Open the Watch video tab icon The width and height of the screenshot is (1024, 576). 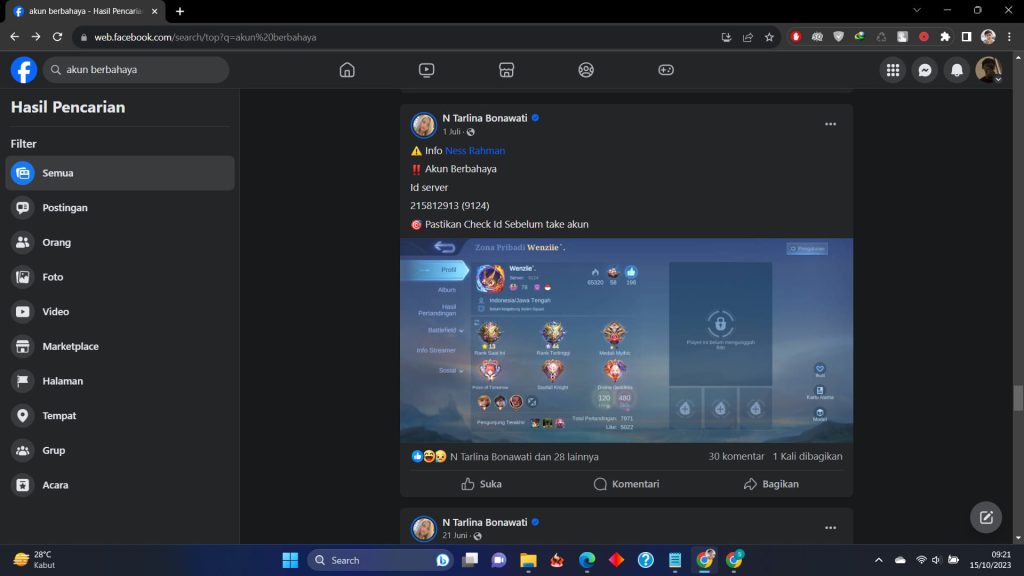pos(426,70)
